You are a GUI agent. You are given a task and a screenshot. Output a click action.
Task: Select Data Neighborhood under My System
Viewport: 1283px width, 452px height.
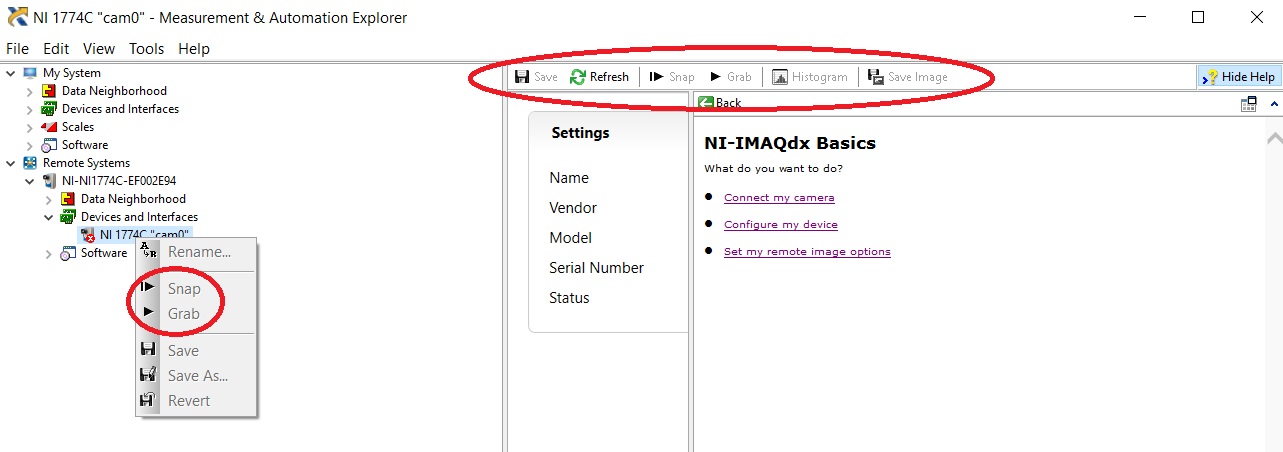pos(114,91)
